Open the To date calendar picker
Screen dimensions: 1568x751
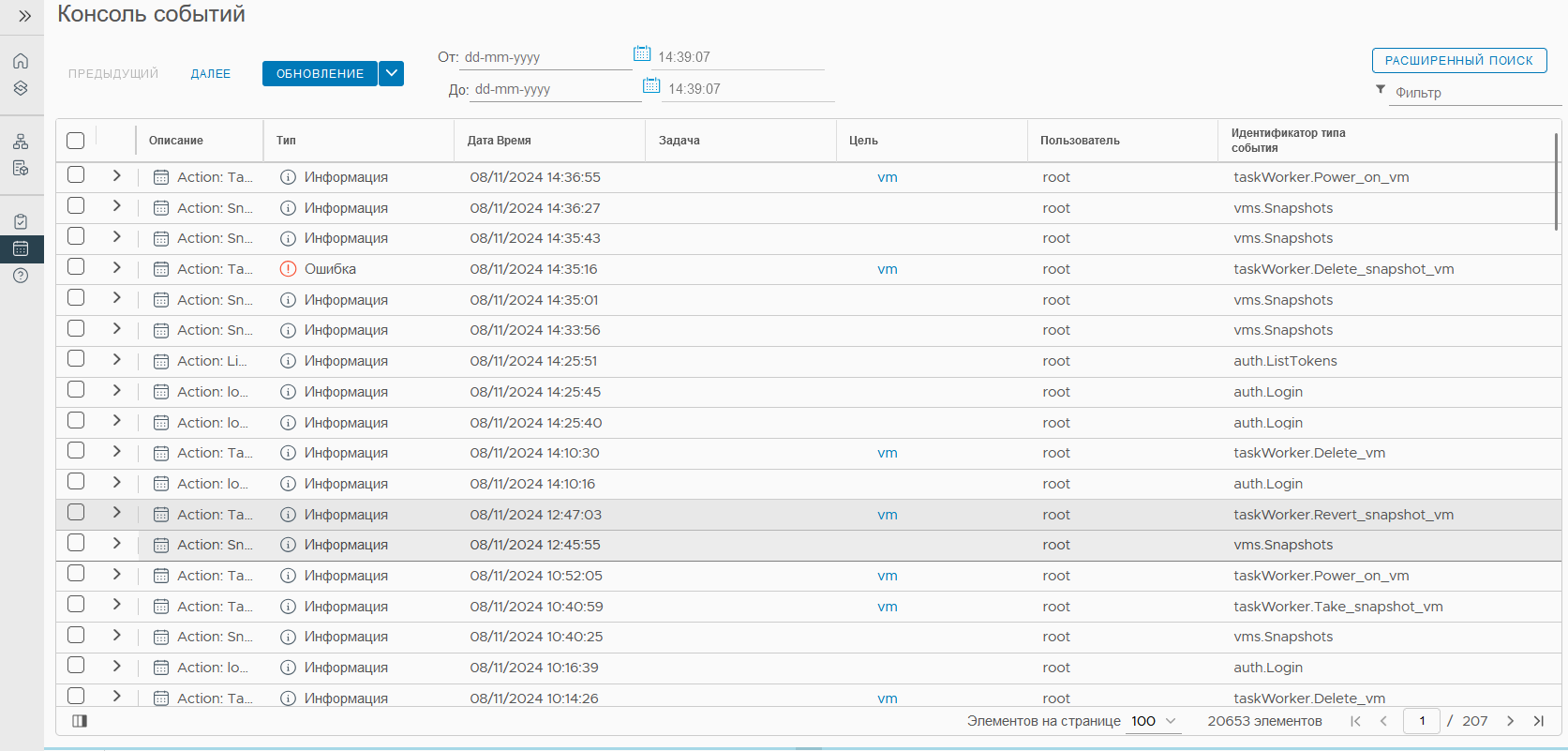point(651,85)
